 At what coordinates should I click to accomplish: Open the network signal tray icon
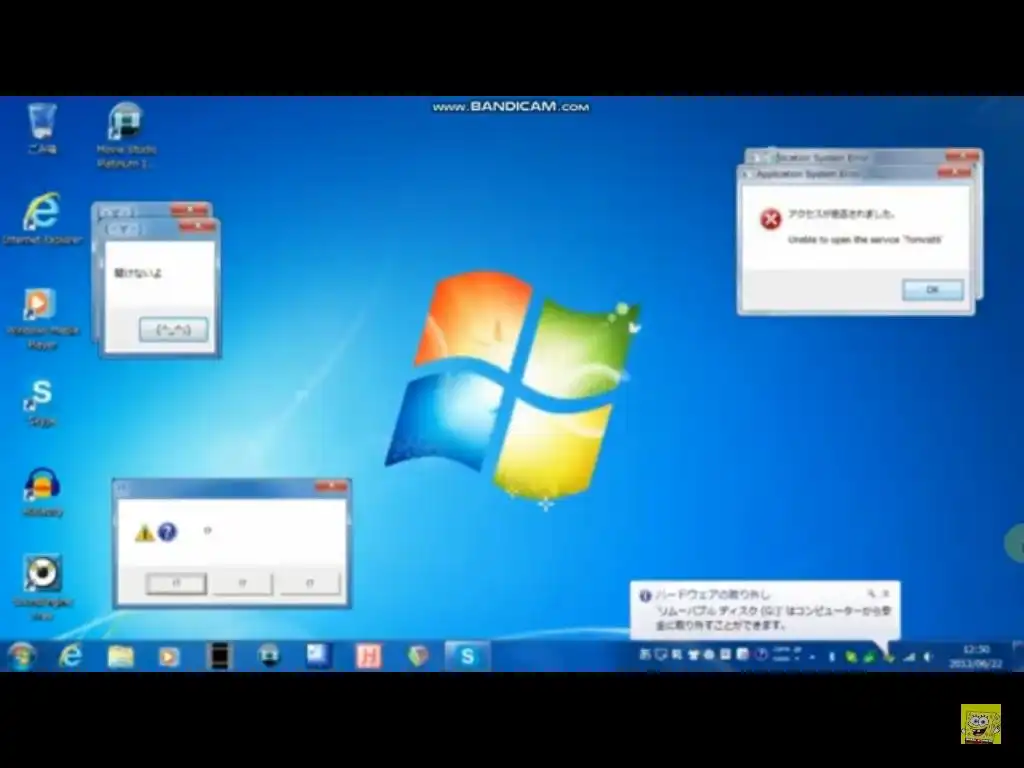(x=909, y=657)
